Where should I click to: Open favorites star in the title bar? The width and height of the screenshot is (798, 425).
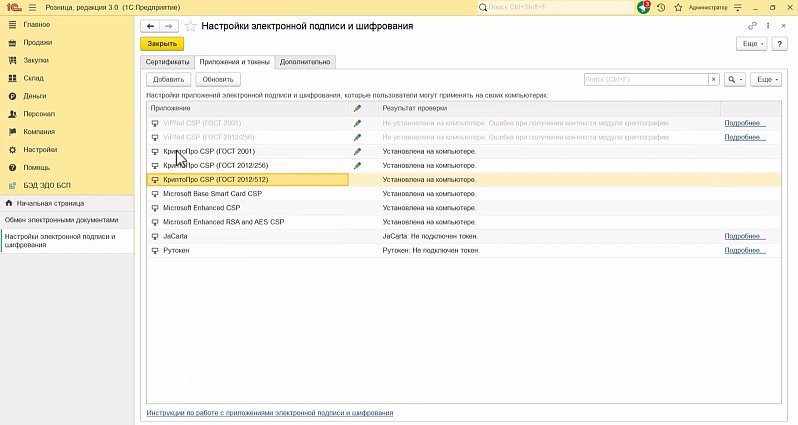tap(678, 8)
